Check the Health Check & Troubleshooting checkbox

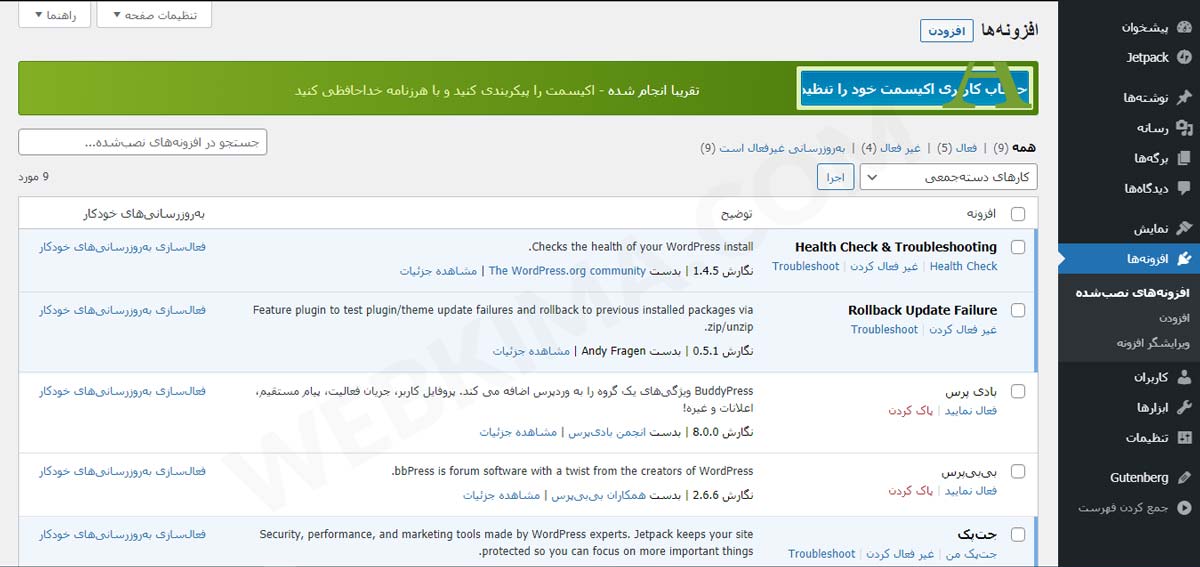1018,247
